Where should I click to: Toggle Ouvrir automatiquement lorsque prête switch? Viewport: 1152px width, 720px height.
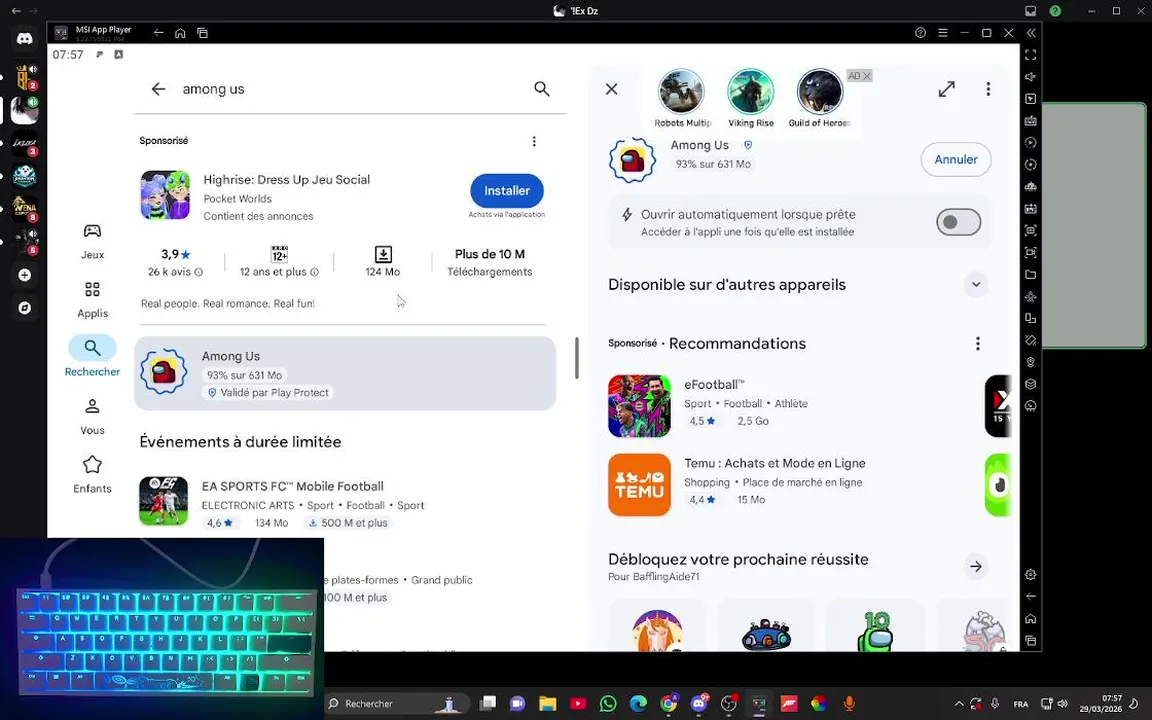[x=958, y=222]
